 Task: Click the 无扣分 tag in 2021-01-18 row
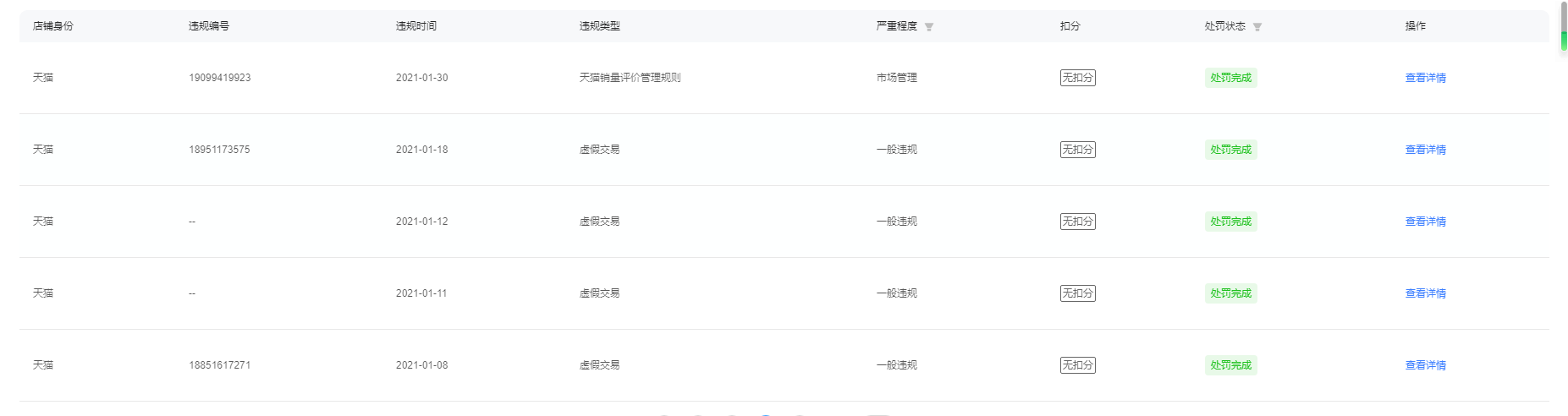(x=1078, y=150)
